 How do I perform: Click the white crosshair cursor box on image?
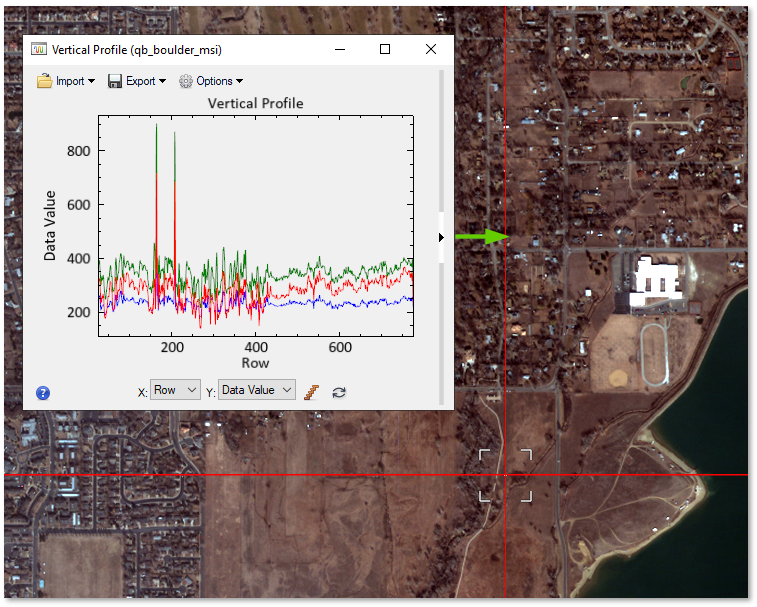[505, 474]
